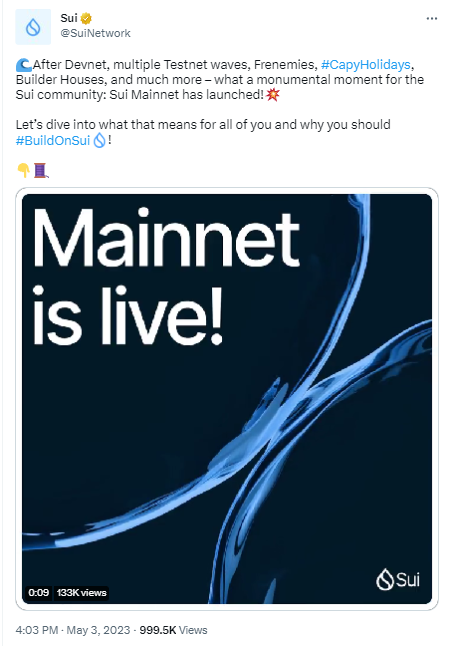
Task: Play the Mainnet is live video
Action: tap(227, 398)
